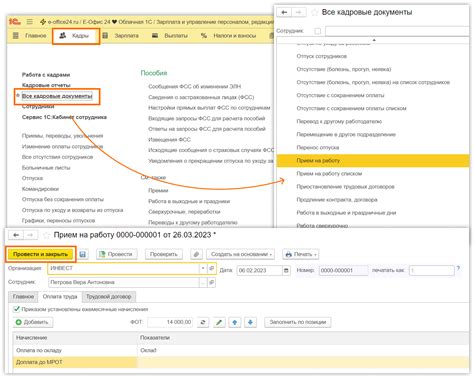The height and width of the screenshot is (378, 474).
Task: Select Доплата до МРОТ accrual row
Action: pos(241,362)
